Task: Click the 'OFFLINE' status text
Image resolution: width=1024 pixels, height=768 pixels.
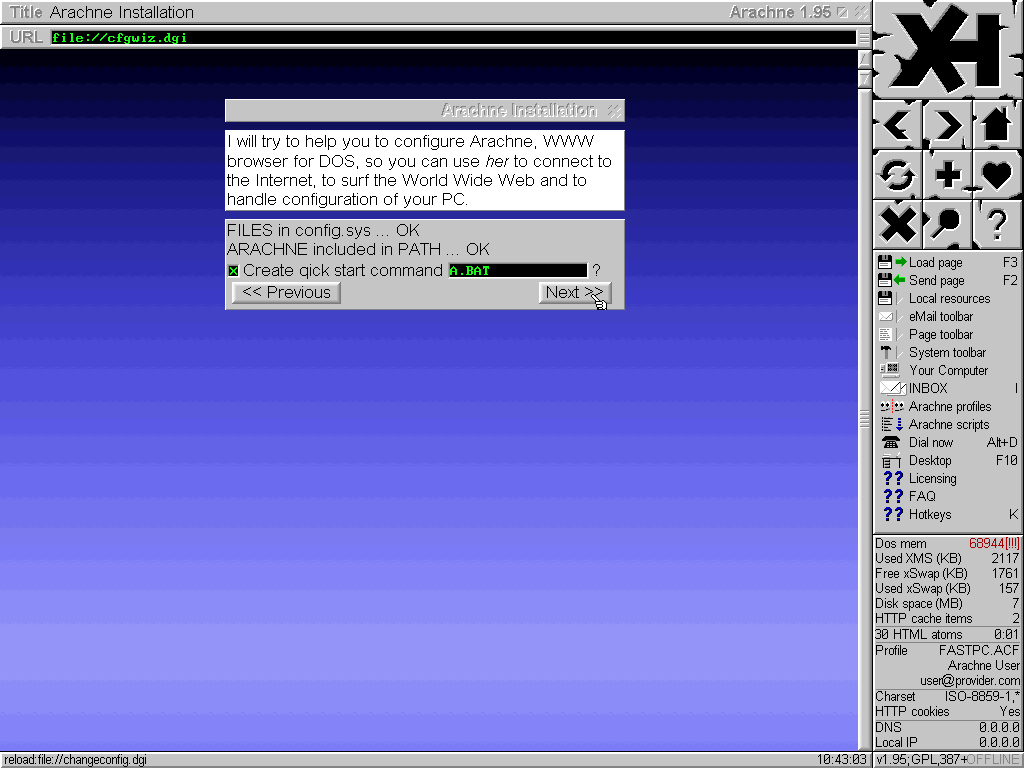Action: [x=993, y=760]
